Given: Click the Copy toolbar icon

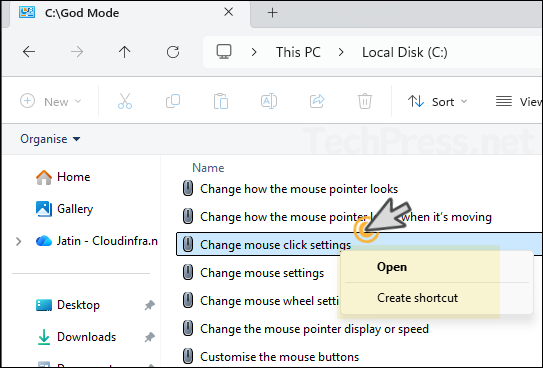Looking at the screenshot, I should click(173, 101).
